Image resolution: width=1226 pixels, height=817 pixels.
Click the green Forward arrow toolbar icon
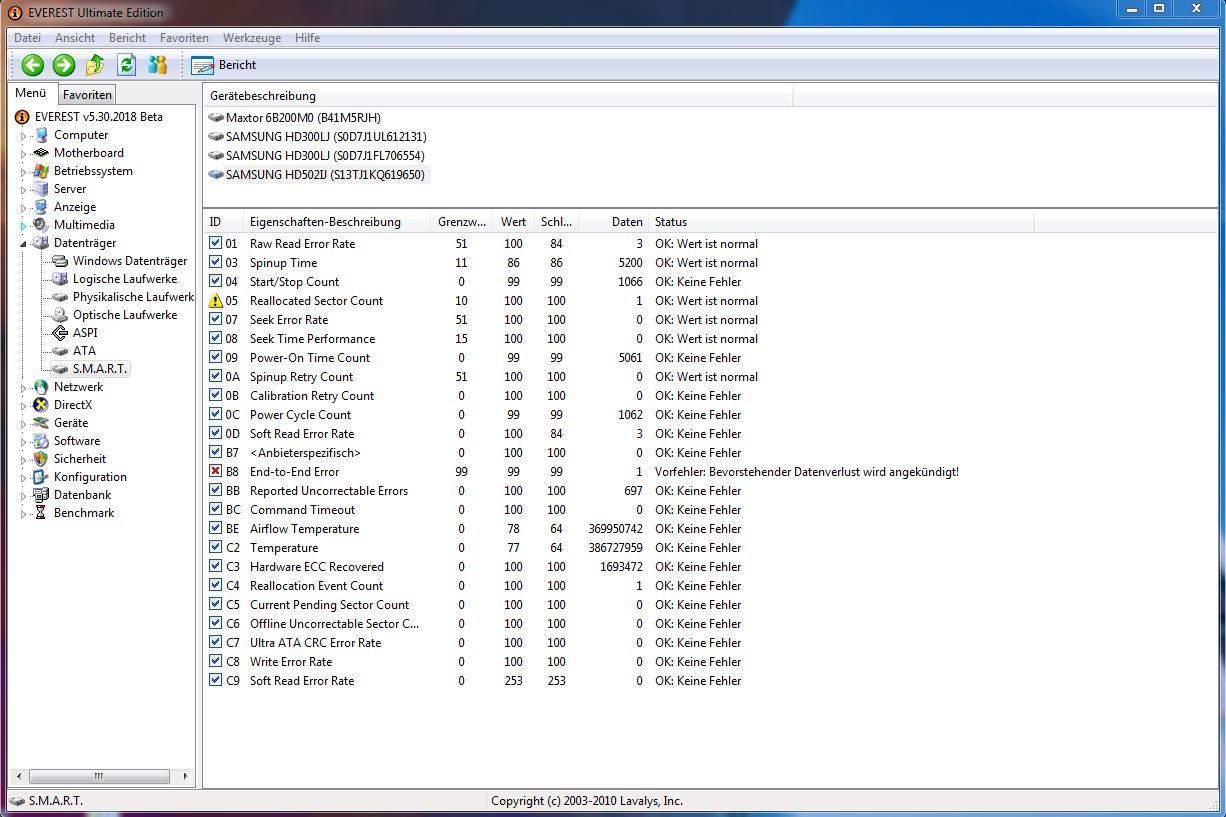click(x=64, y=65)
